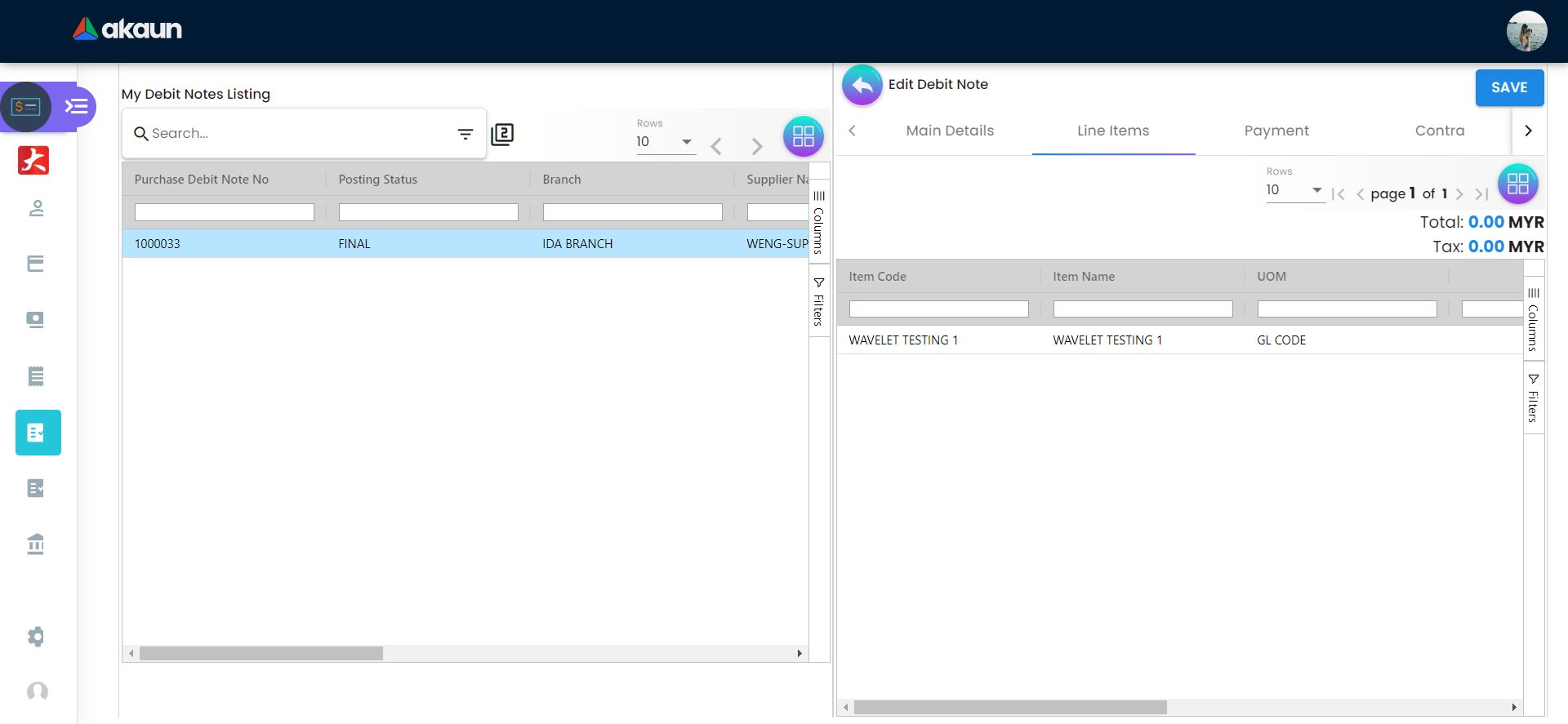Click the listing grid horizontal scrollbar

click(261, 654)
